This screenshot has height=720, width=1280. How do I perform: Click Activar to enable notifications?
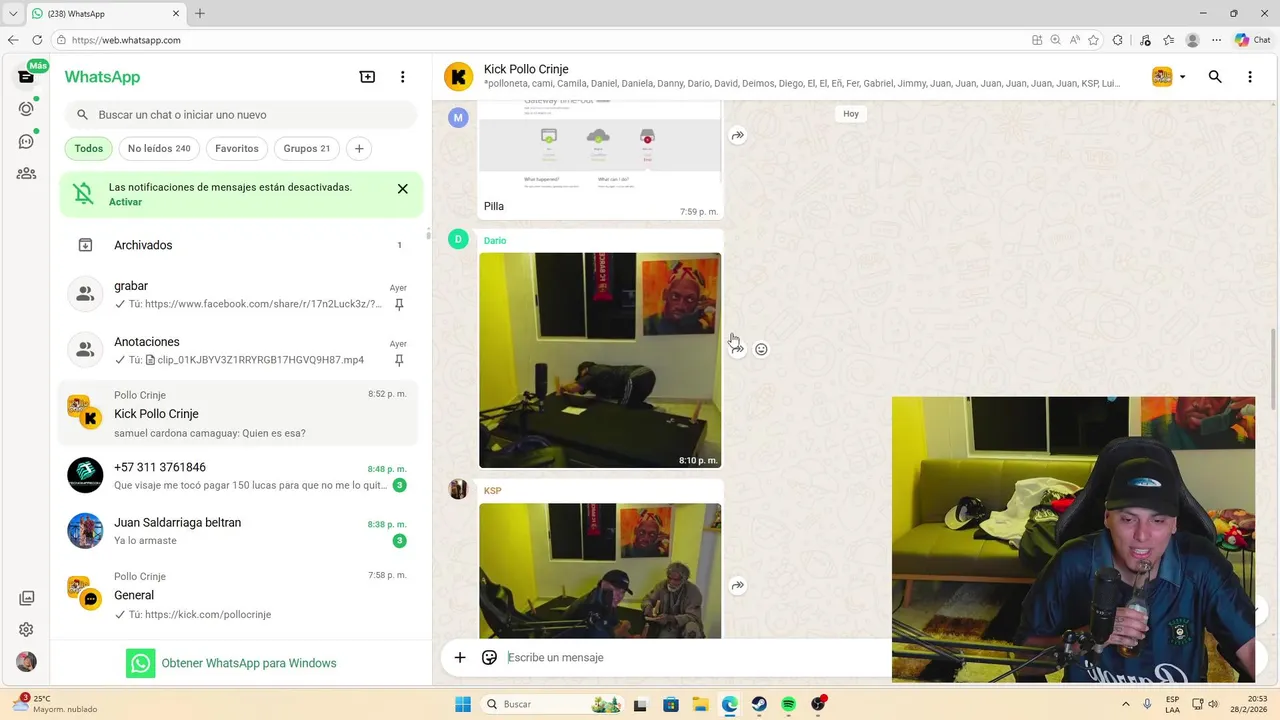[125, 202]
